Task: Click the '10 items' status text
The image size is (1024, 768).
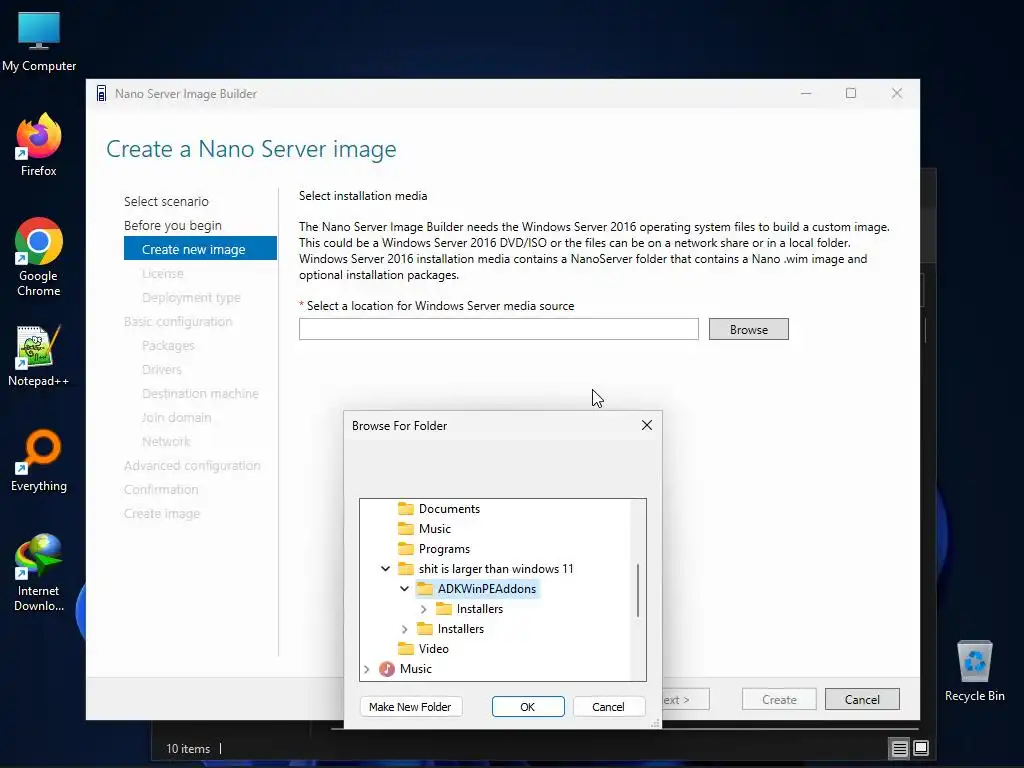Action: coord(188,748)
